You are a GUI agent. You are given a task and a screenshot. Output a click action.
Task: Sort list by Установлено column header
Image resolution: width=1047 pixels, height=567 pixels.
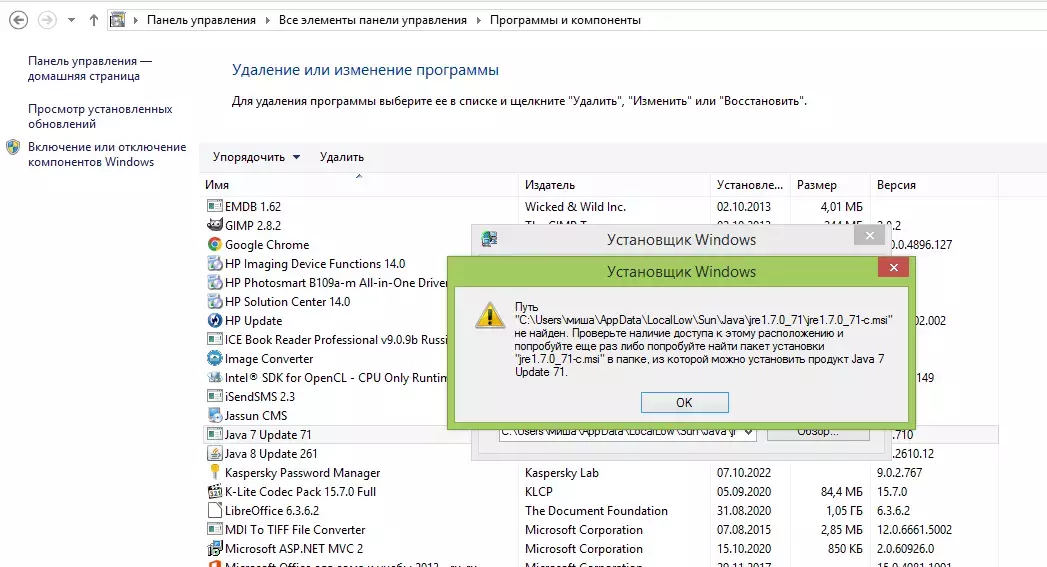(x=750, y=185)
